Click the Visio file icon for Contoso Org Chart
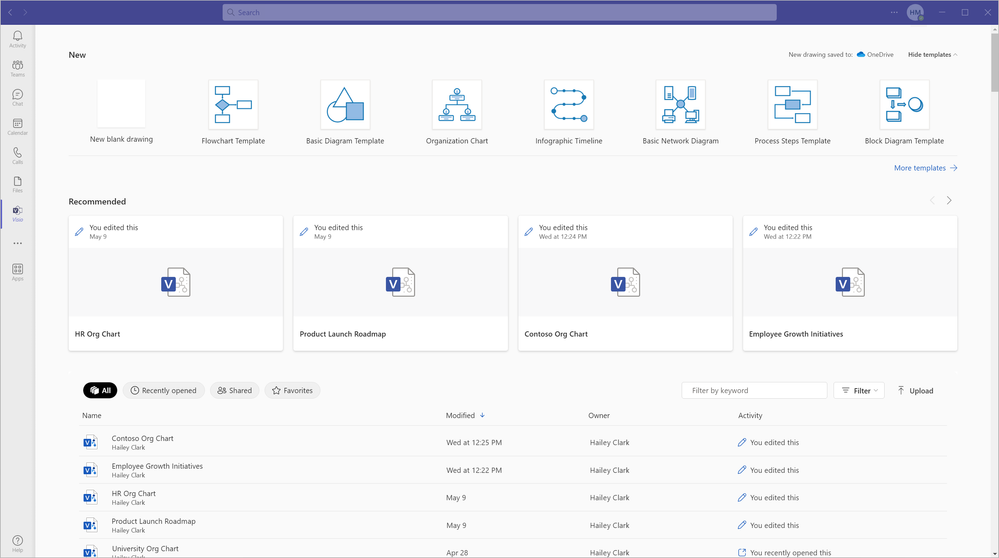This screenshot has width=999, height=558. (90, 442)
